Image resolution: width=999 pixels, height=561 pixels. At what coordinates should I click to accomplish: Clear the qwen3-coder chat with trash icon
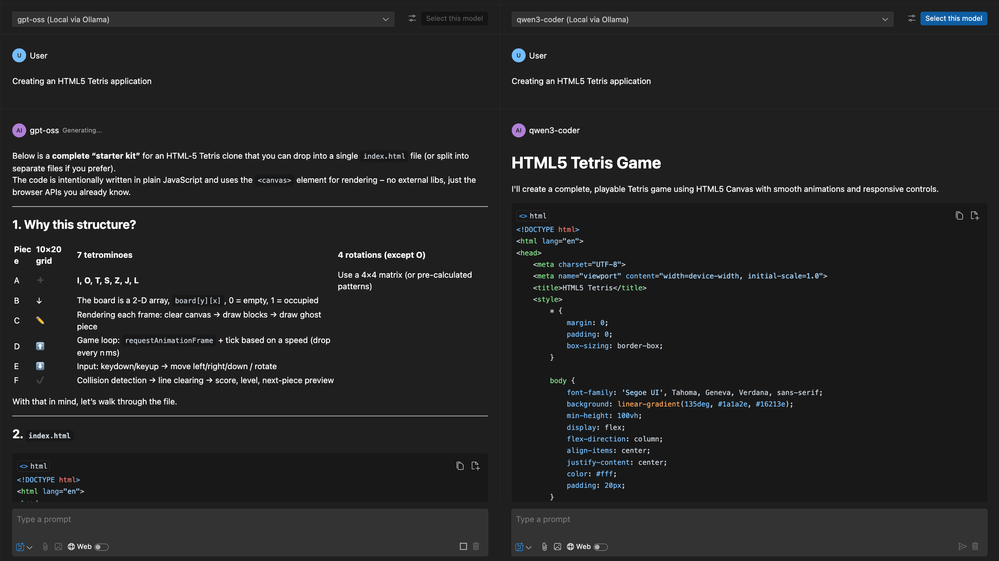point(975,546)
